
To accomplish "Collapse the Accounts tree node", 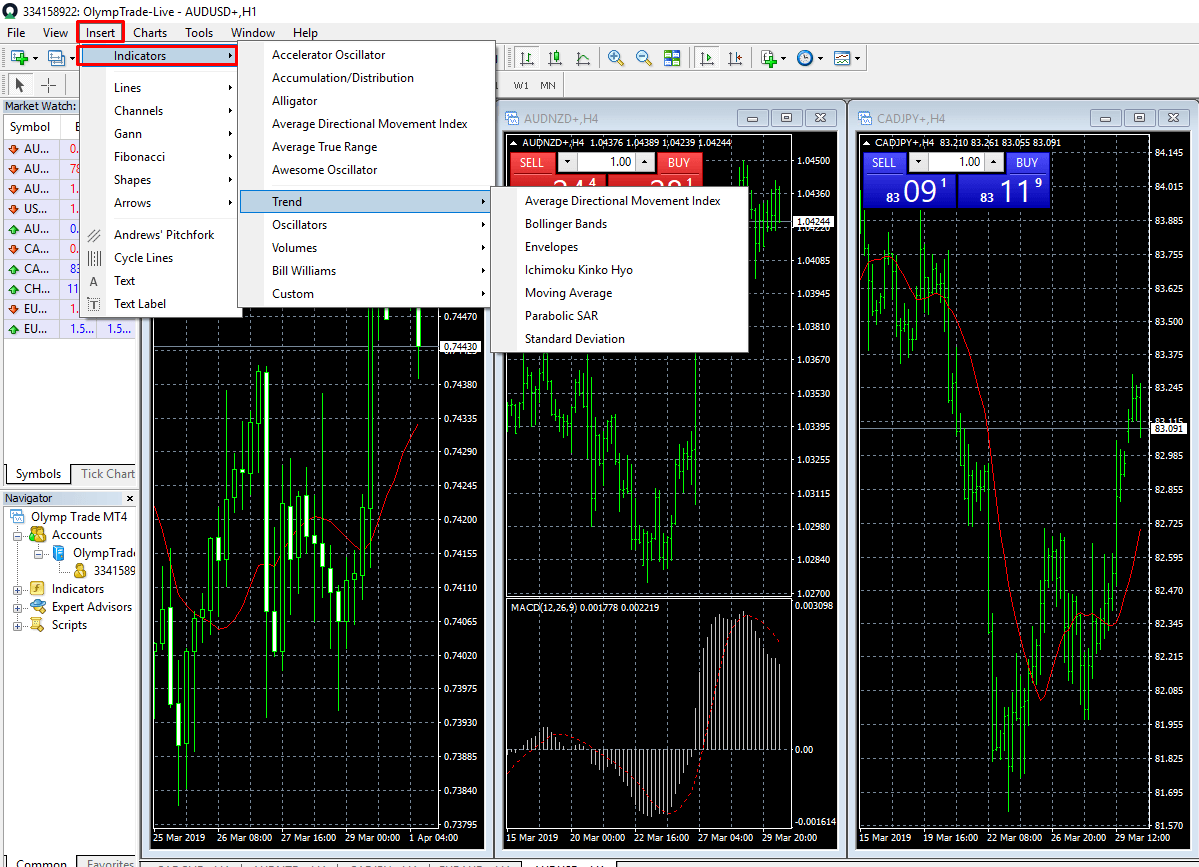I will pos(18,535).
